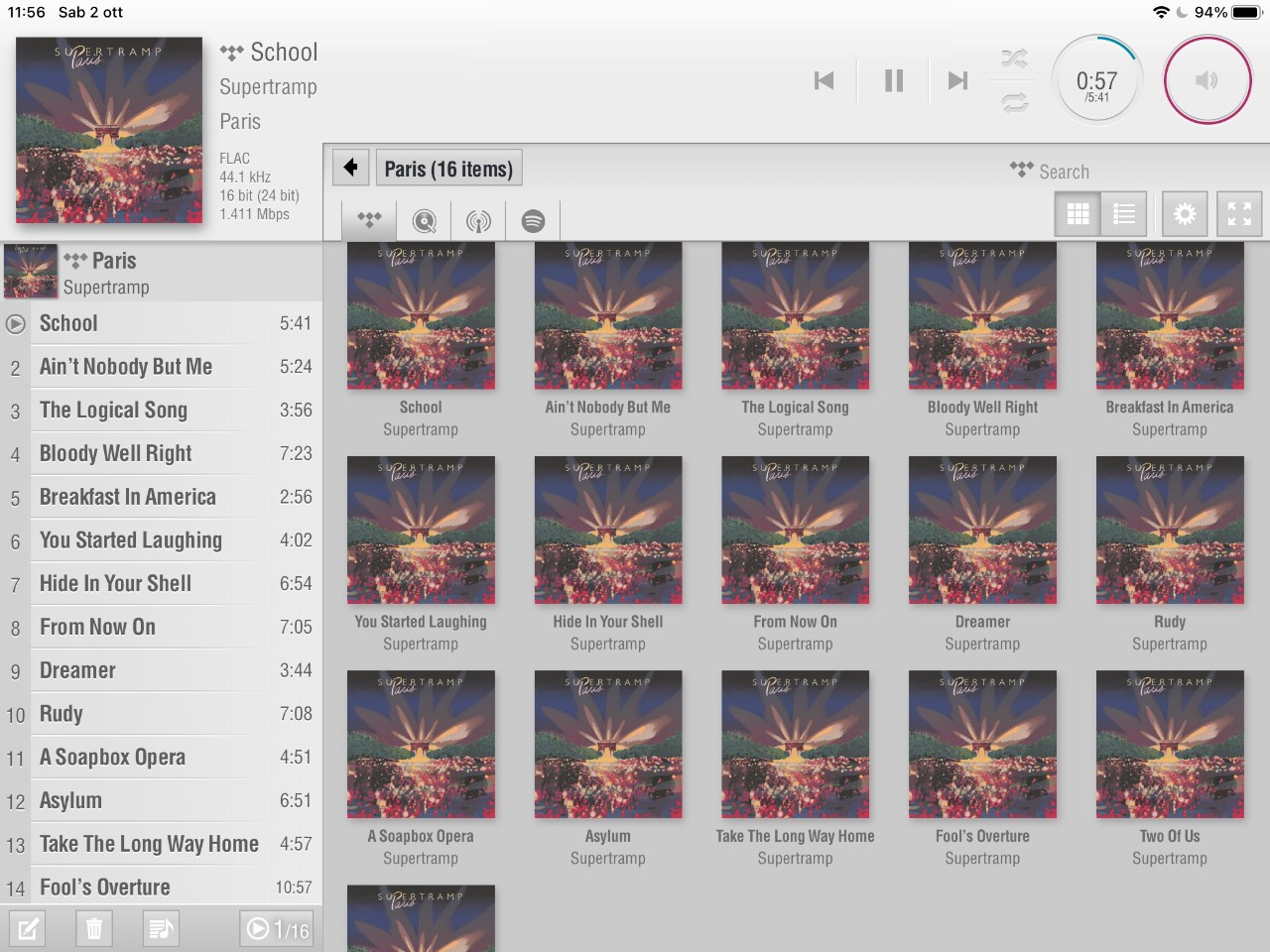The width and height of the screenshot is (1270, 952).
Task: Play From Now On in queue
Action: [x=161, y=628]
